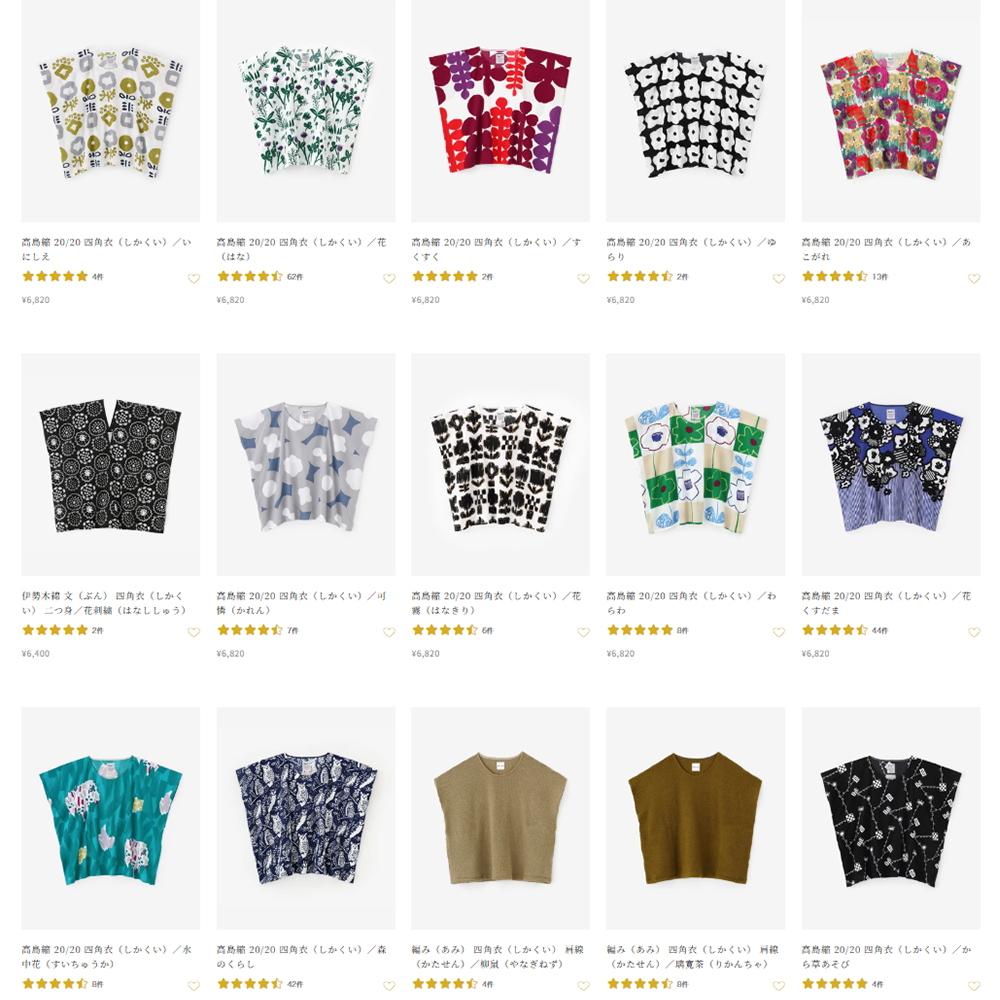
Task: Click the wishlist heart for ゆらり shirt
Action: pyautogui.click(x=778, y=279)
